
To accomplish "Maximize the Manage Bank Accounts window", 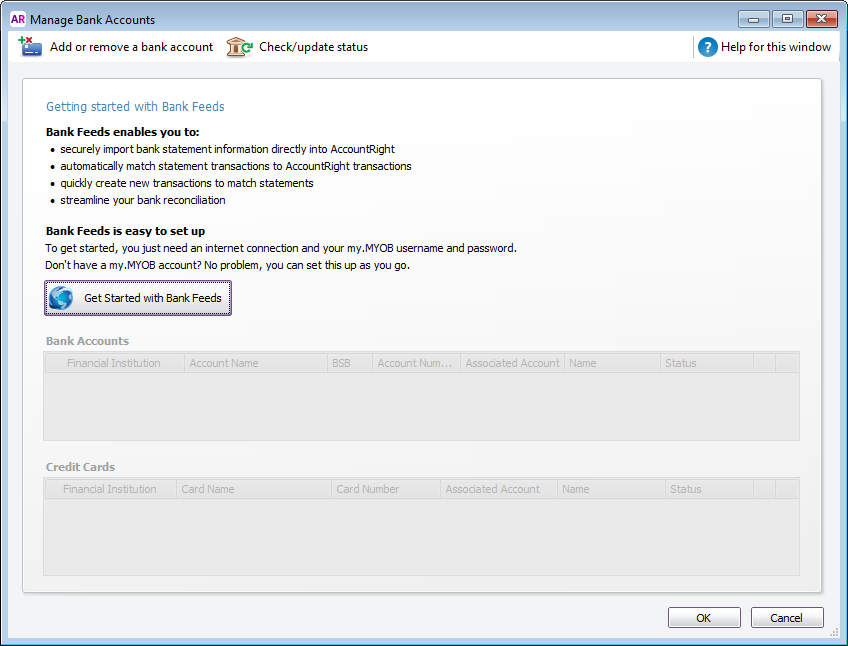I will pyautogui.click(x=787, y=19).
